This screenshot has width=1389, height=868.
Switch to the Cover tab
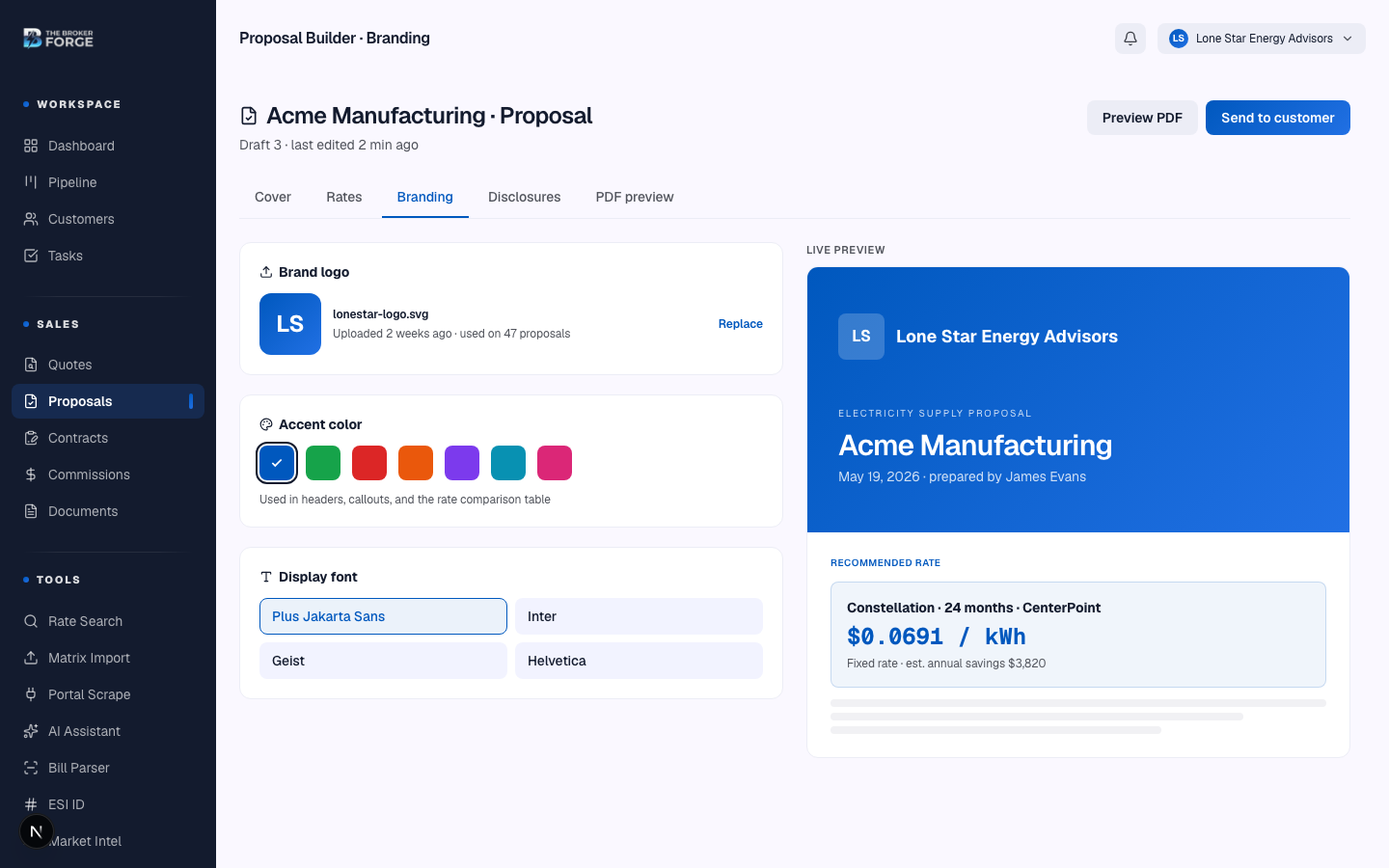[273, 197]
